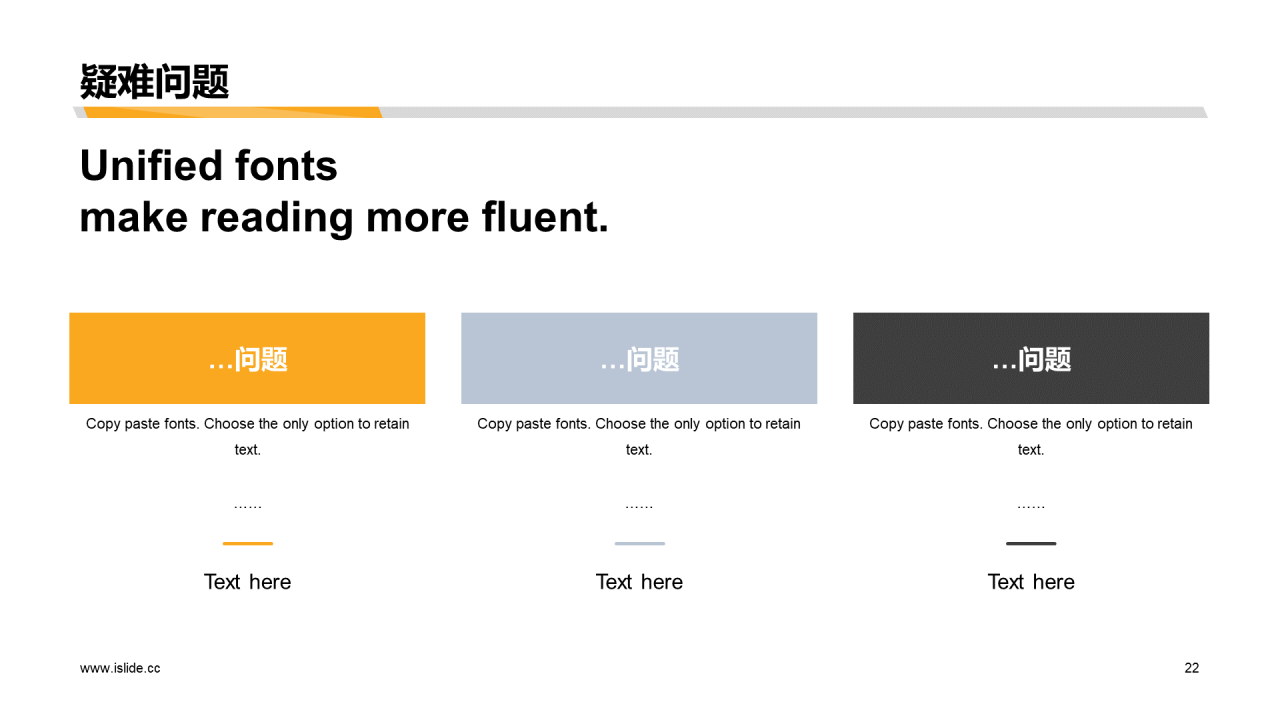This screenshot has width=1280, height=720.
Task: Click the slide title 疑难问题
Action: point(155,82)
